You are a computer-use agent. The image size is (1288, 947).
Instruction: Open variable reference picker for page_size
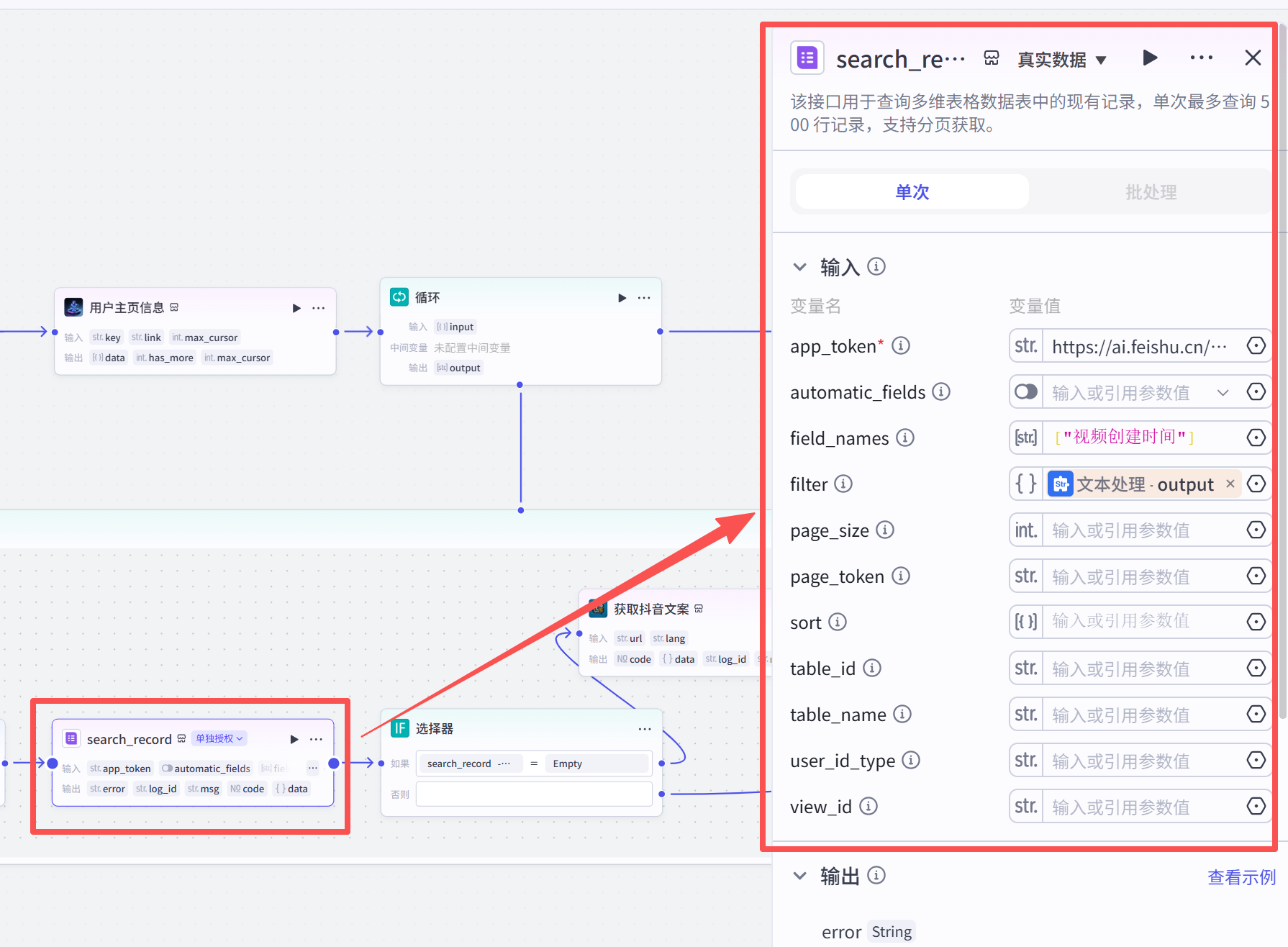pyautogui.click(x=1256, y=530)
